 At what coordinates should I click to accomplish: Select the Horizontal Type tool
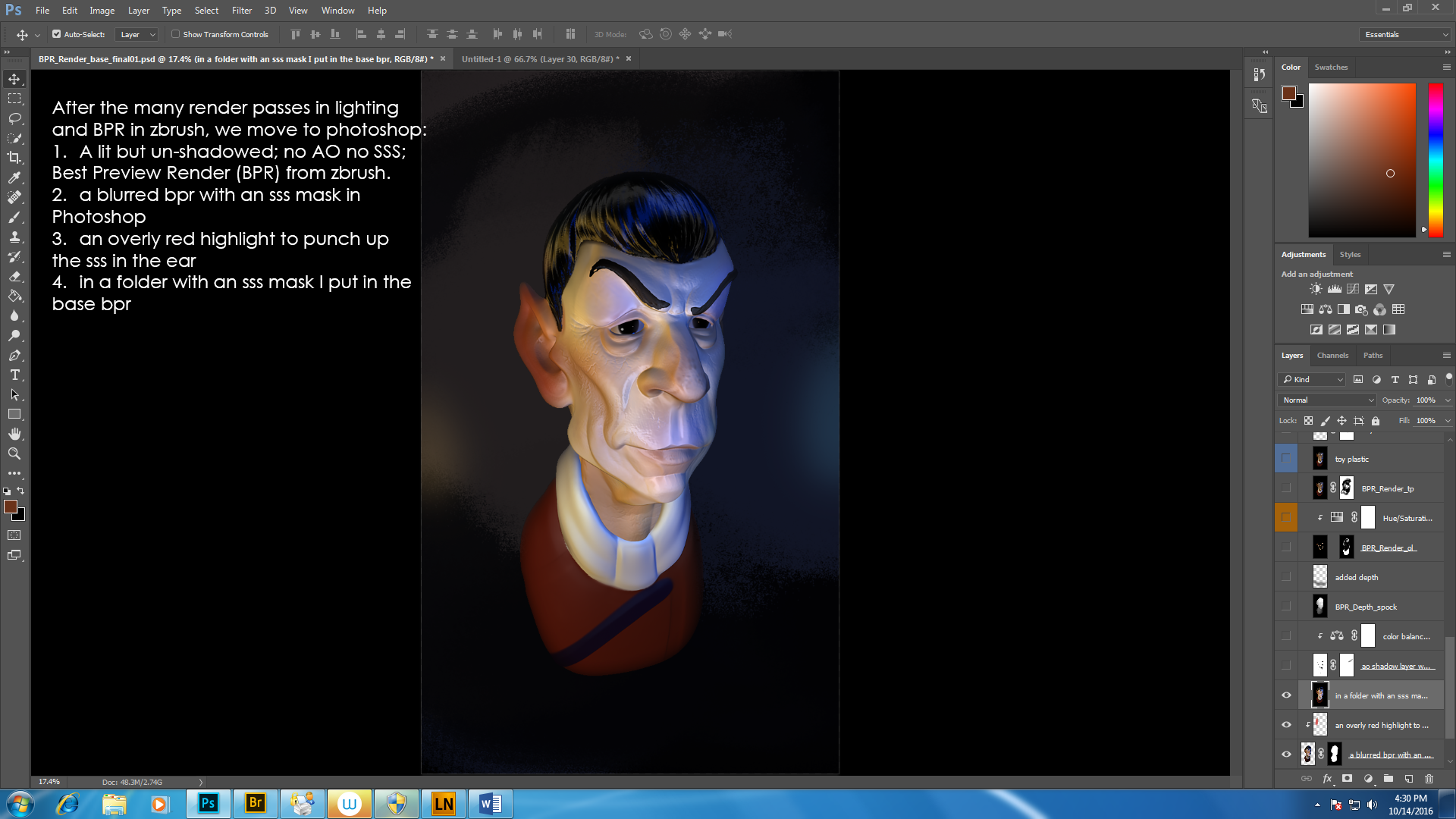[x=14, y=375]
